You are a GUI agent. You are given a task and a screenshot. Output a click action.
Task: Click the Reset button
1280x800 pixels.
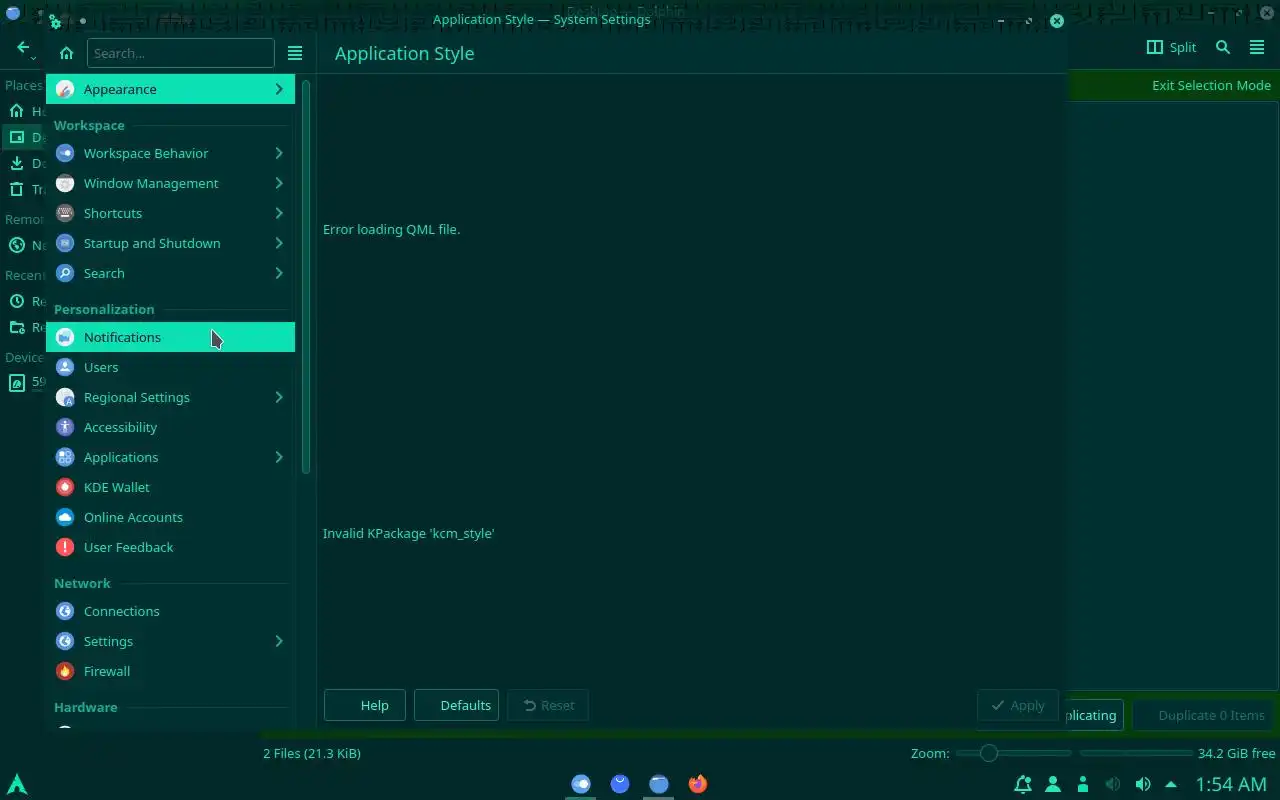pyautogui.click(x=548, y=705)
